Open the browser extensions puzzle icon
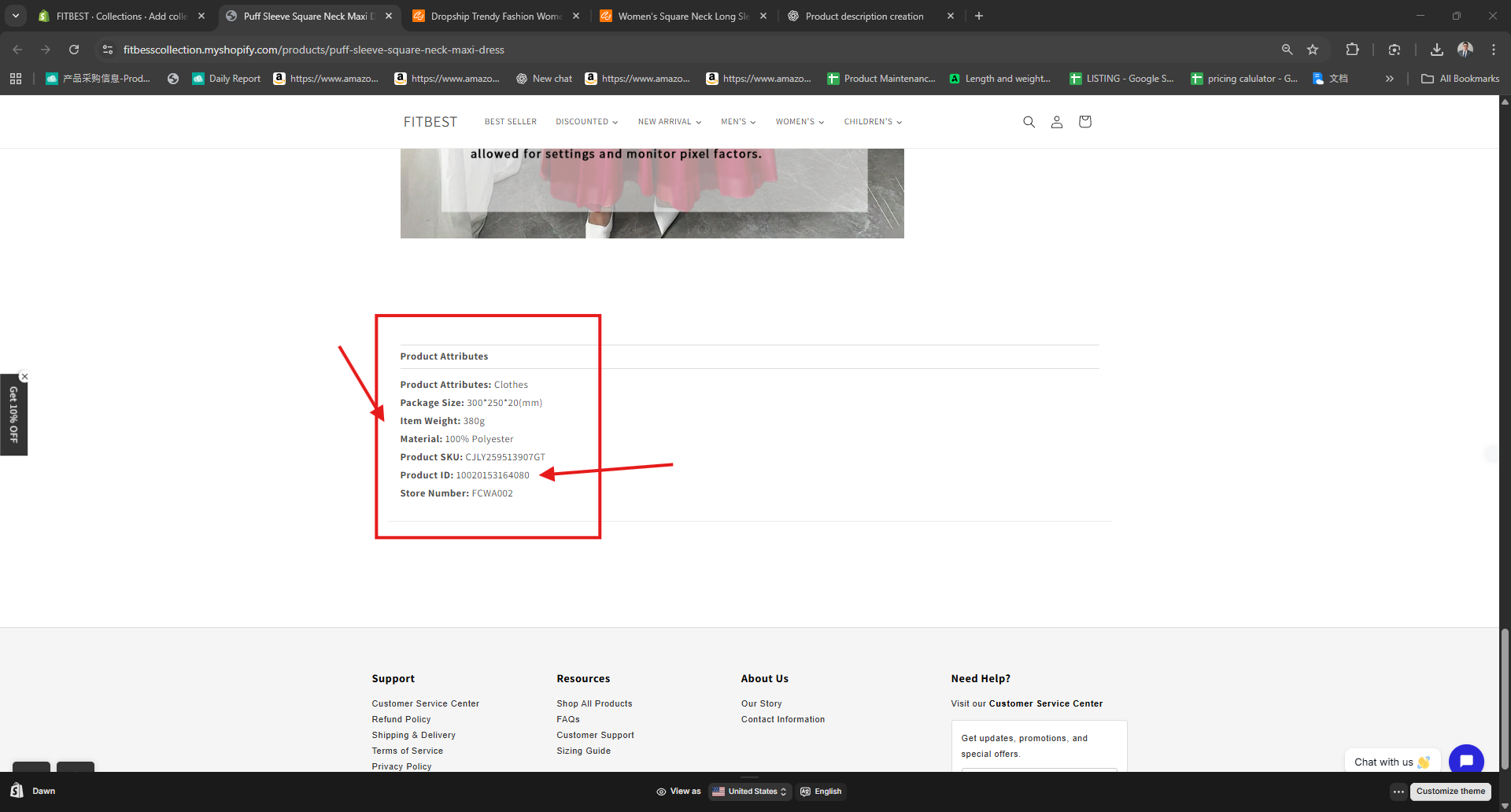 coord(1352,50)
